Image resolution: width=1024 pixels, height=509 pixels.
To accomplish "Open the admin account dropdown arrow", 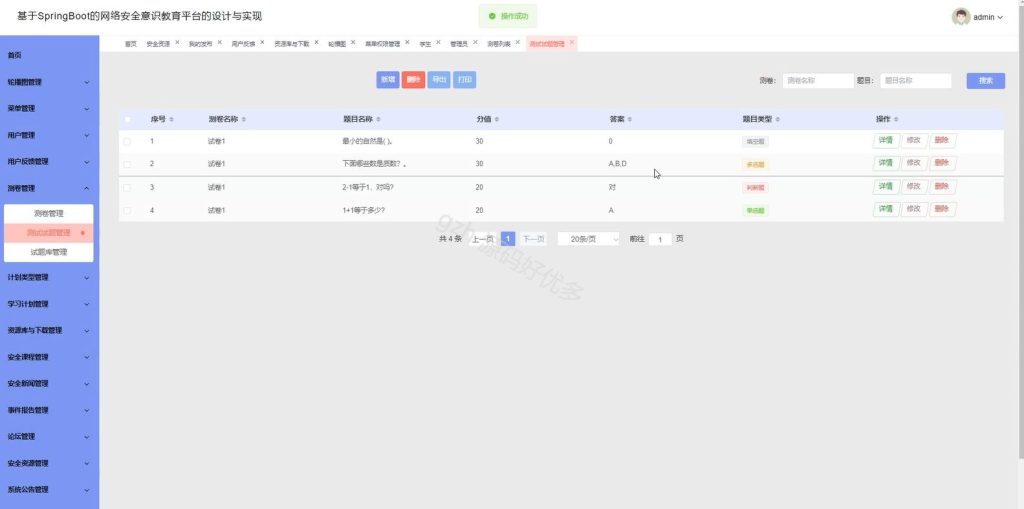I will [1000, 18].
